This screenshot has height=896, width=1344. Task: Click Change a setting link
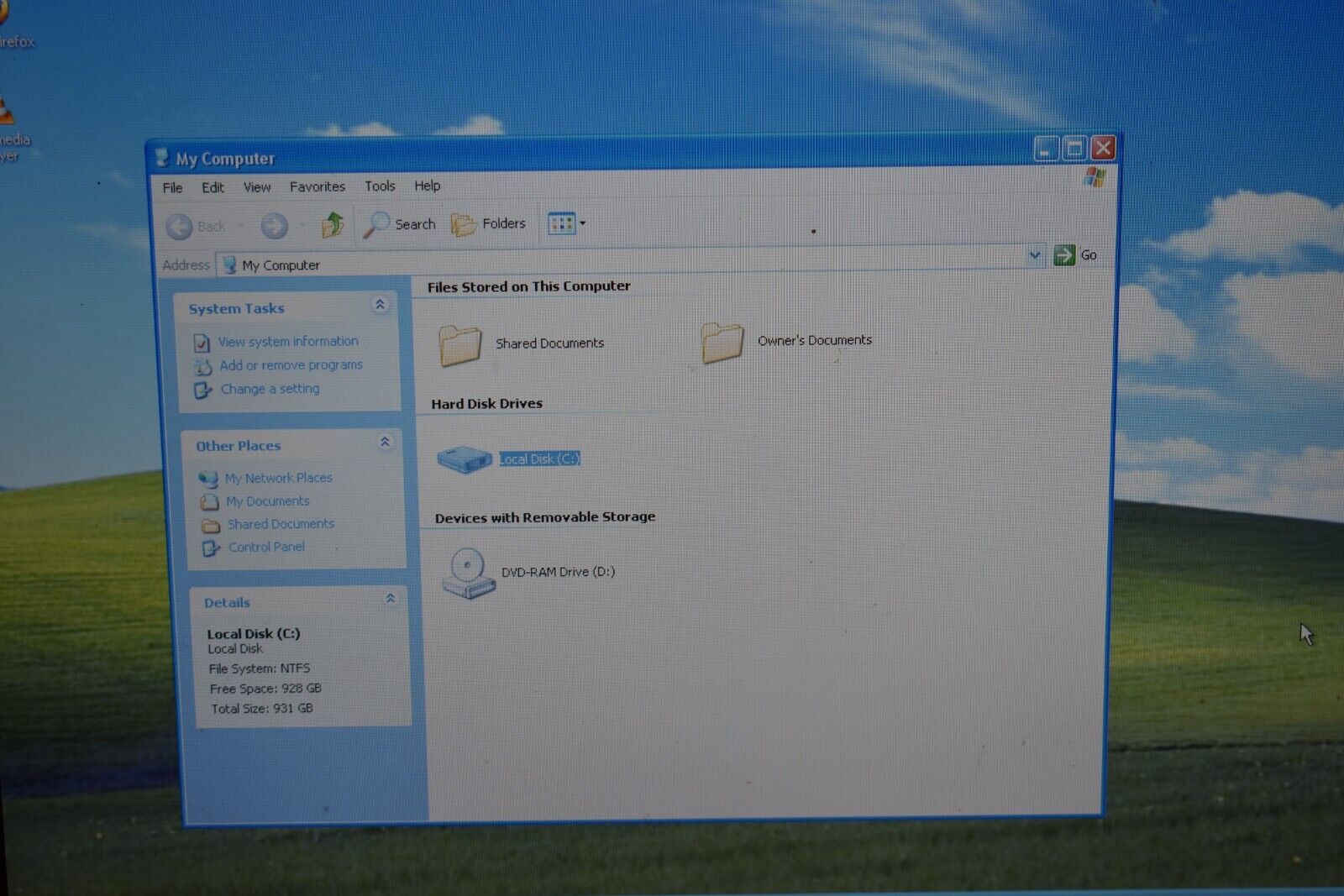(270, 389)
